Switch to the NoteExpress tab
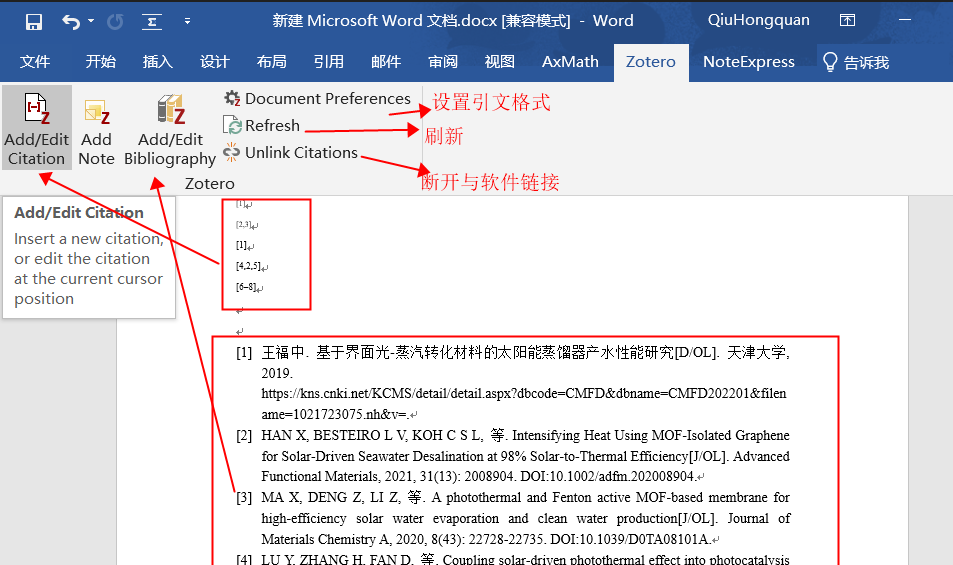The width and height of the screenshot is (953, 565). point(749,62)
